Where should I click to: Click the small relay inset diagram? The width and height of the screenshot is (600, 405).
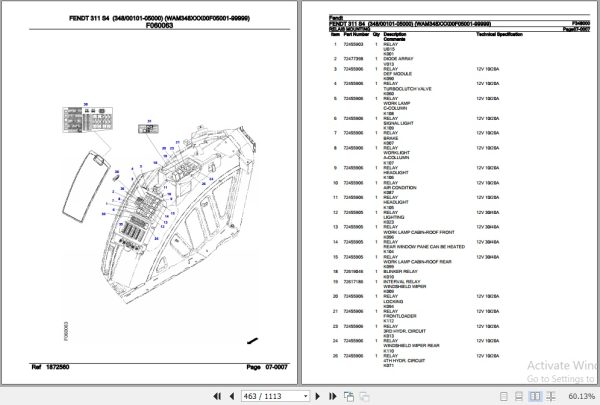pos(148,128)
